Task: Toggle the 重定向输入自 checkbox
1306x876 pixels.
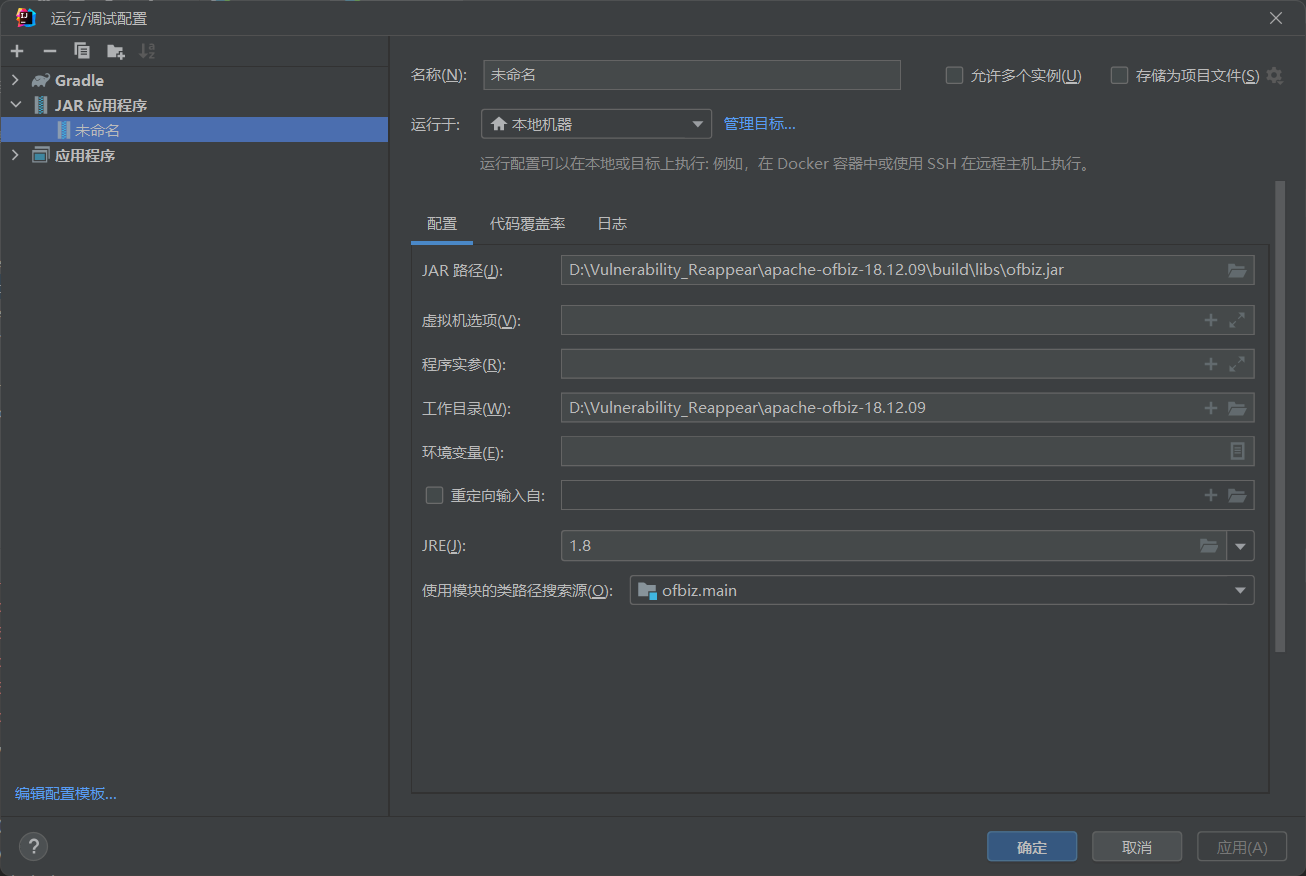Action: pyautogui.click(x=434, y=495)
